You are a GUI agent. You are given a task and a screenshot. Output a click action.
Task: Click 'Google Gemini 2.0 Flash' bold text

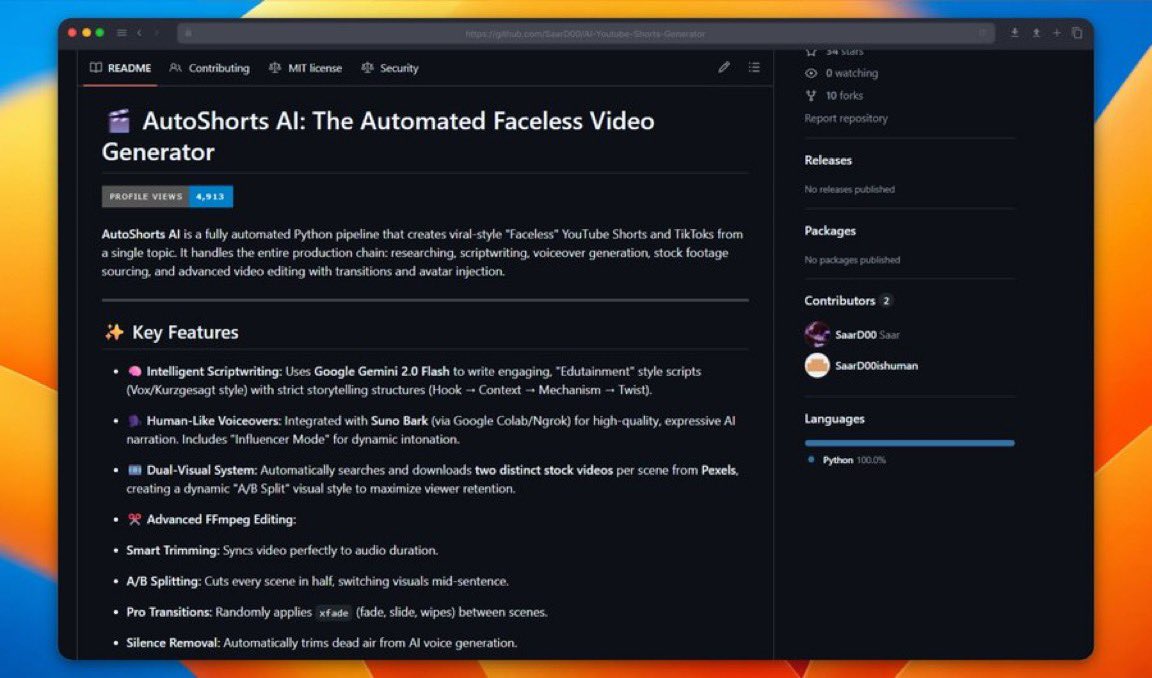pos(381,372)
